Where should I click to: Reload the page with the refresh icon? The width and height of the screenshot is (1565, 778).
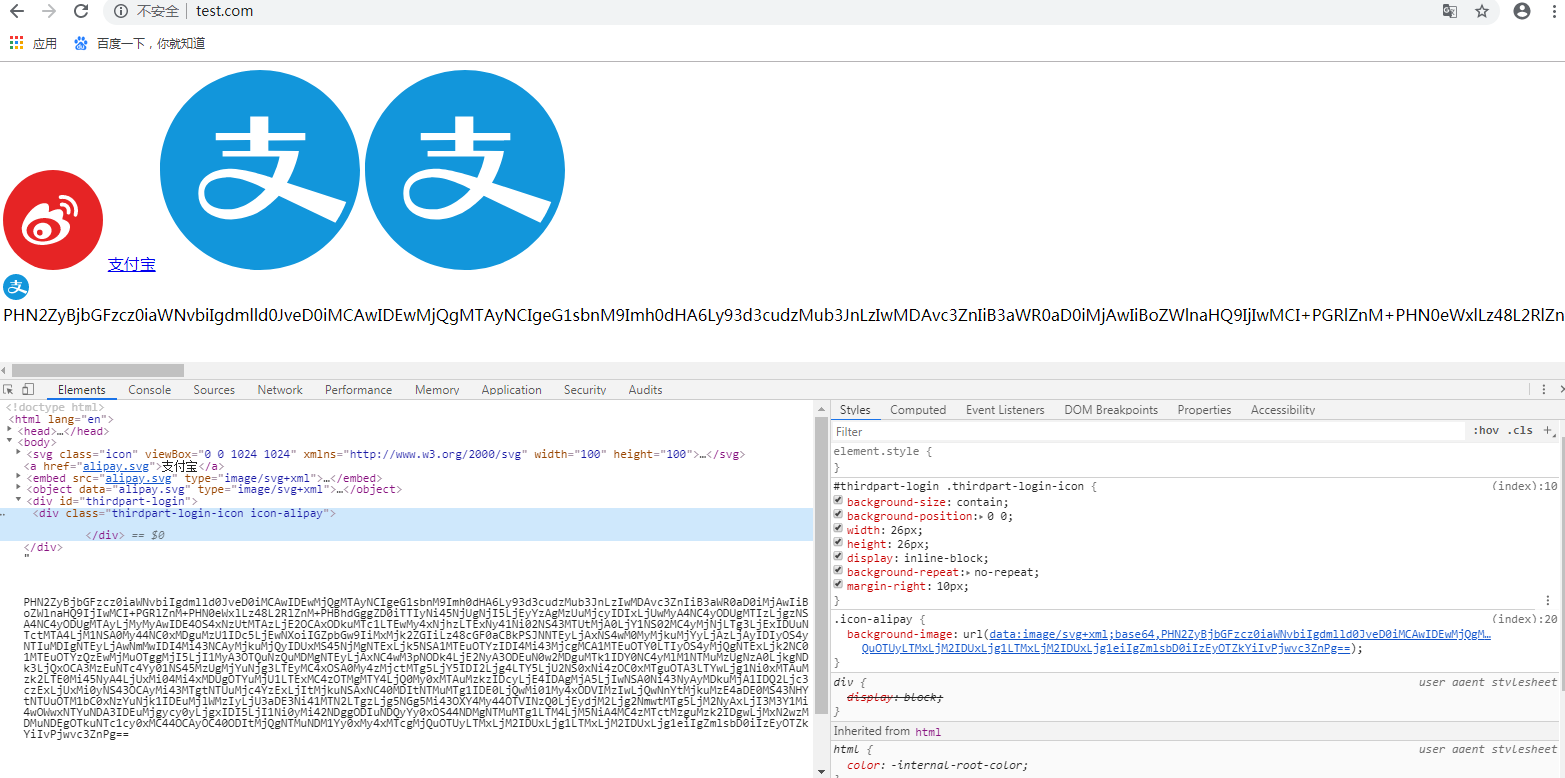coord(81,12)
